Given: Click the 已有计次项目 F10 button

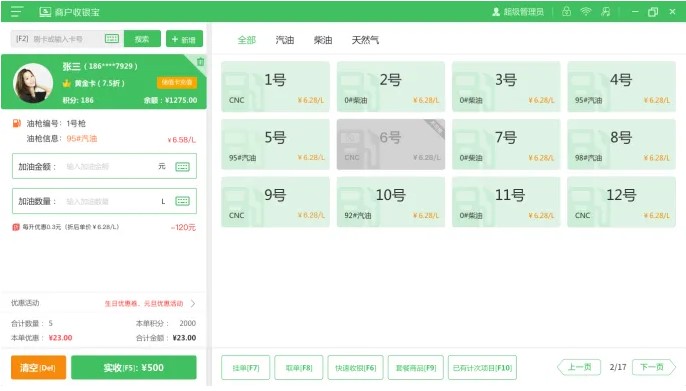Looking at the screenshot, I should [482, 368].
